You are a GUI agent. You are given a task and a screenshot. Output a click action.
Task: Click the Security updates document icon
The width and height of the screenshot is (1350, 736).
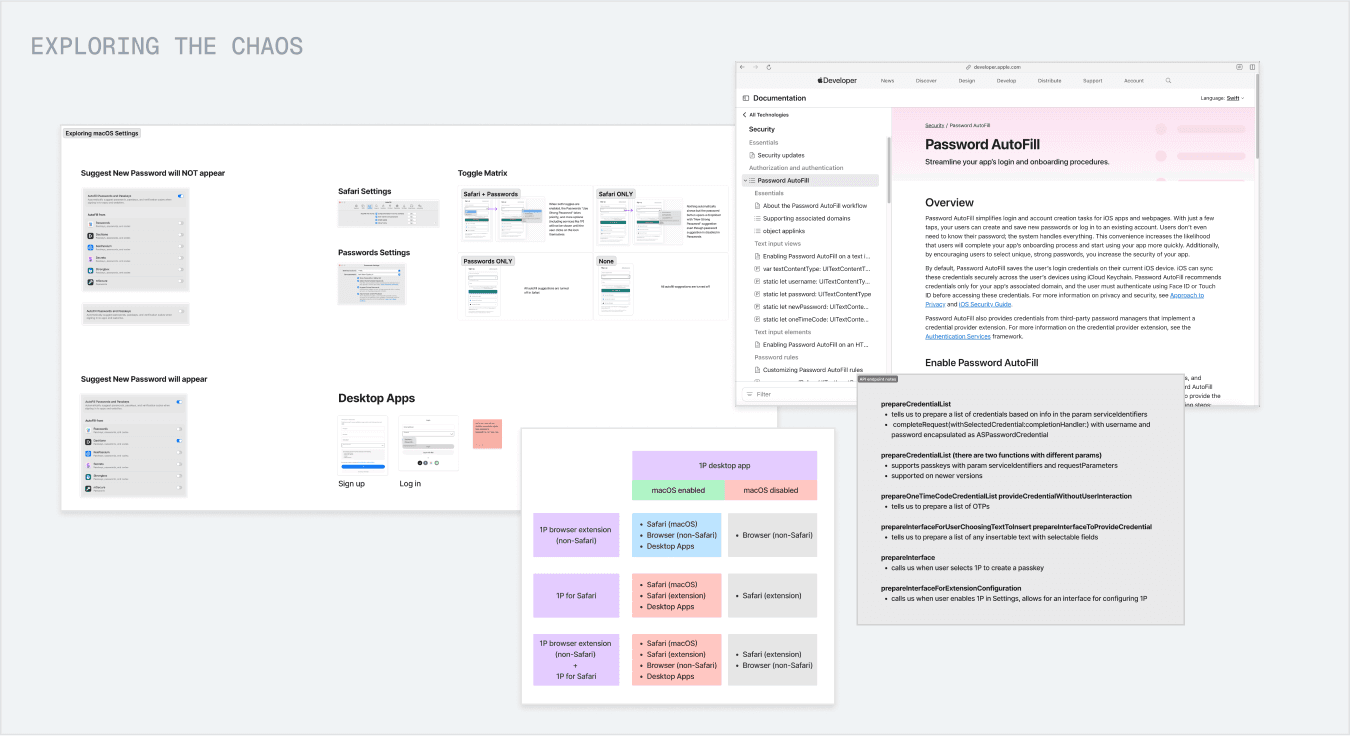tap(752, 155)
